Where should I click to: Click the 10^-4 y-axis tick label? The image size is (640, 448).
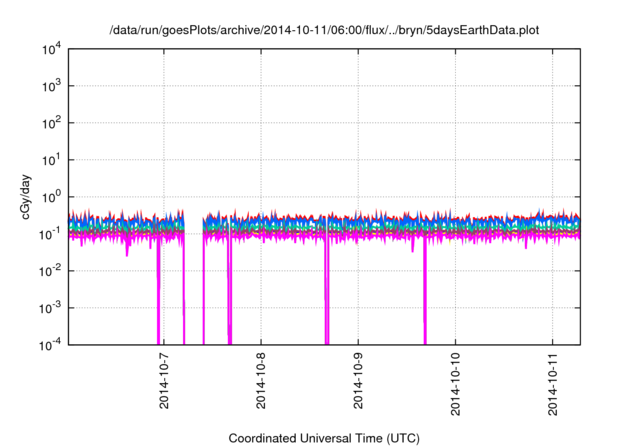coord(50,345)
